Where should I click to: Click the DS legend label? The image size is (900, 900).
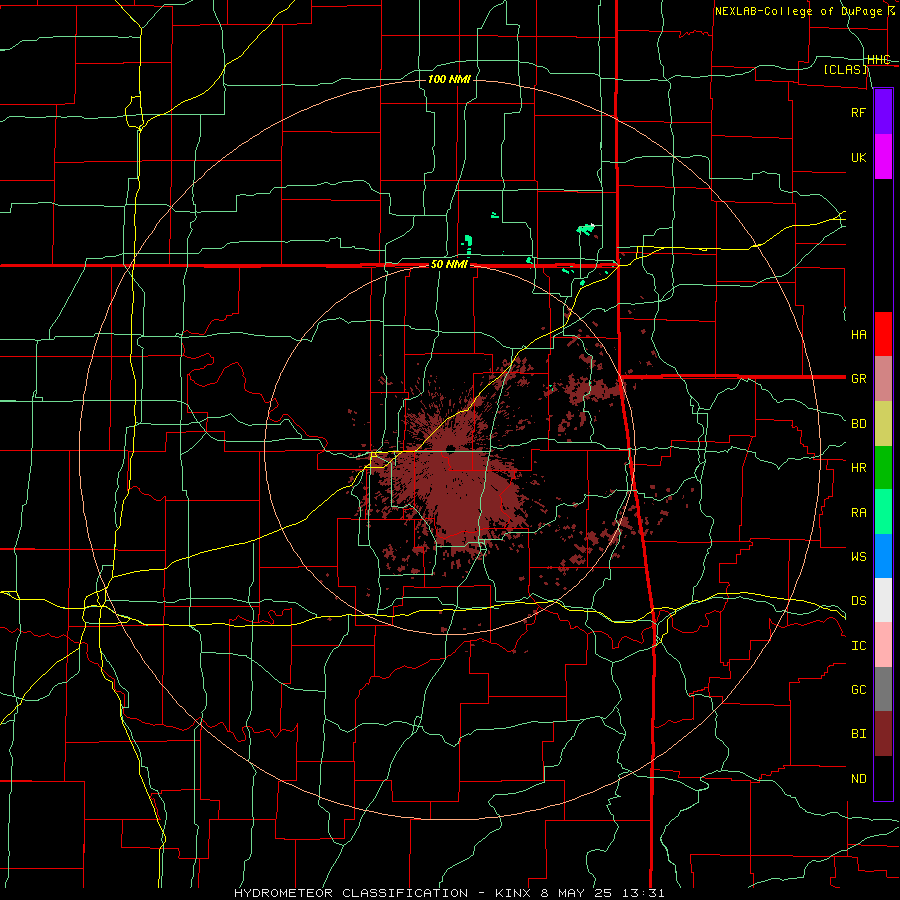pyautogui.click(x=859, y=600)
